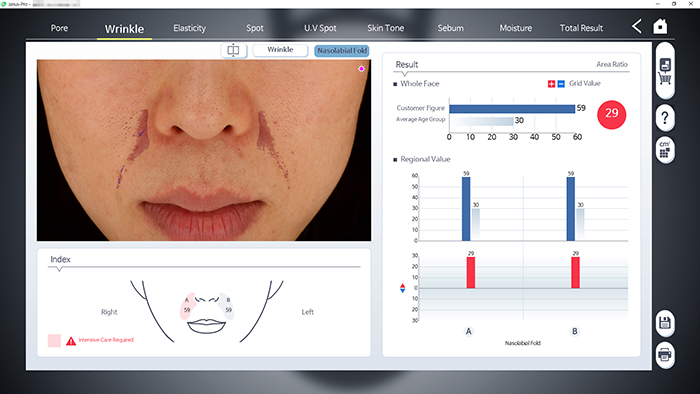The height and width of the screenshot is (394, 700).
Task: Switch to the Total Result tab
Action: point(581,28)
